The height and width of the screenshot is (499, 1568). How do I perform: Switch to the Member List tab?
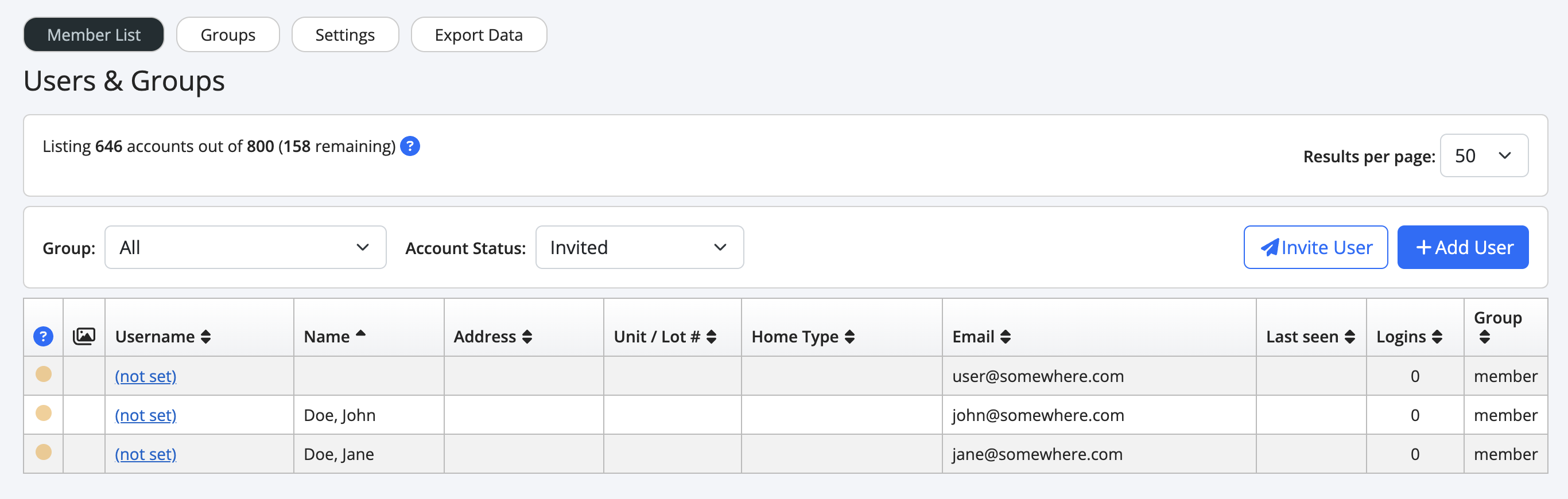94,34
